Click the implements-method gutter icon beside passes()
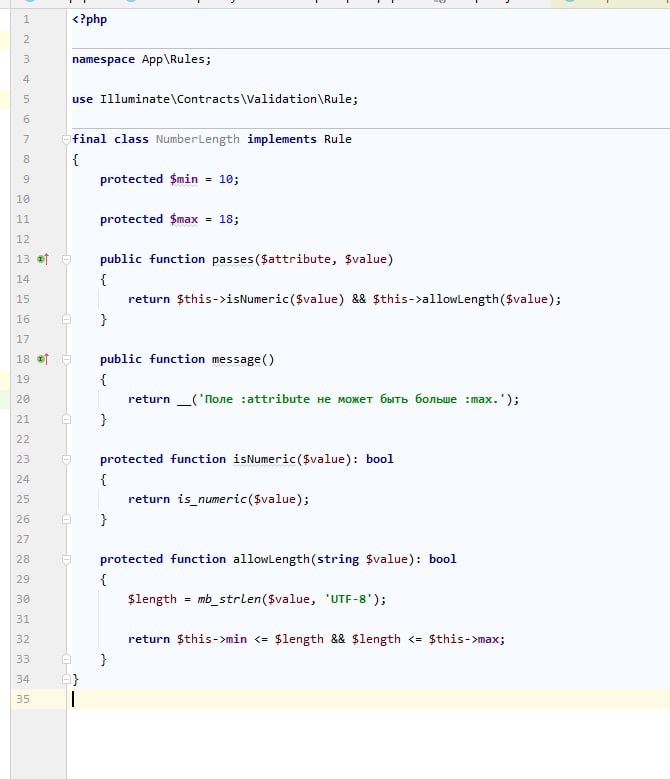 click(x=43, y=259)
